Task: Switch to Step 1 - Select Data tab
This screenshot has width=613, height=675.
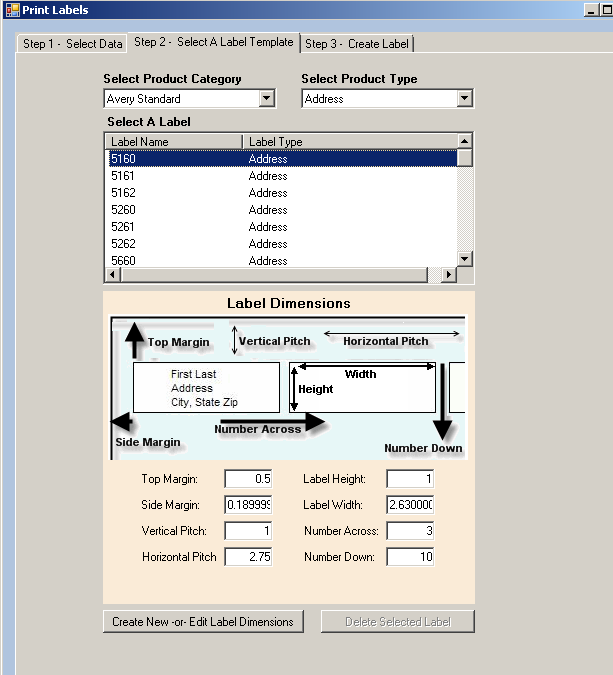Action: pyautogui.click(x=73, y=44)
